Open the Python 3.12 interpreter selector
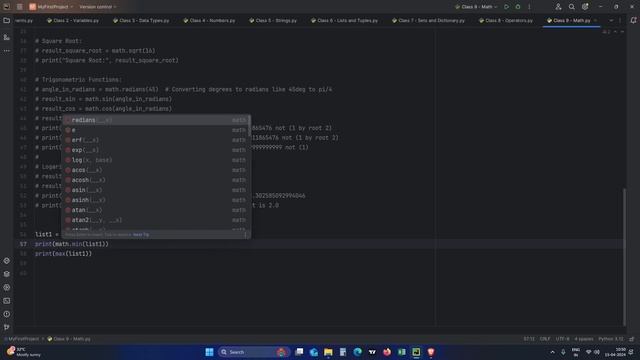The image size is (640, 360). (611, 339)
